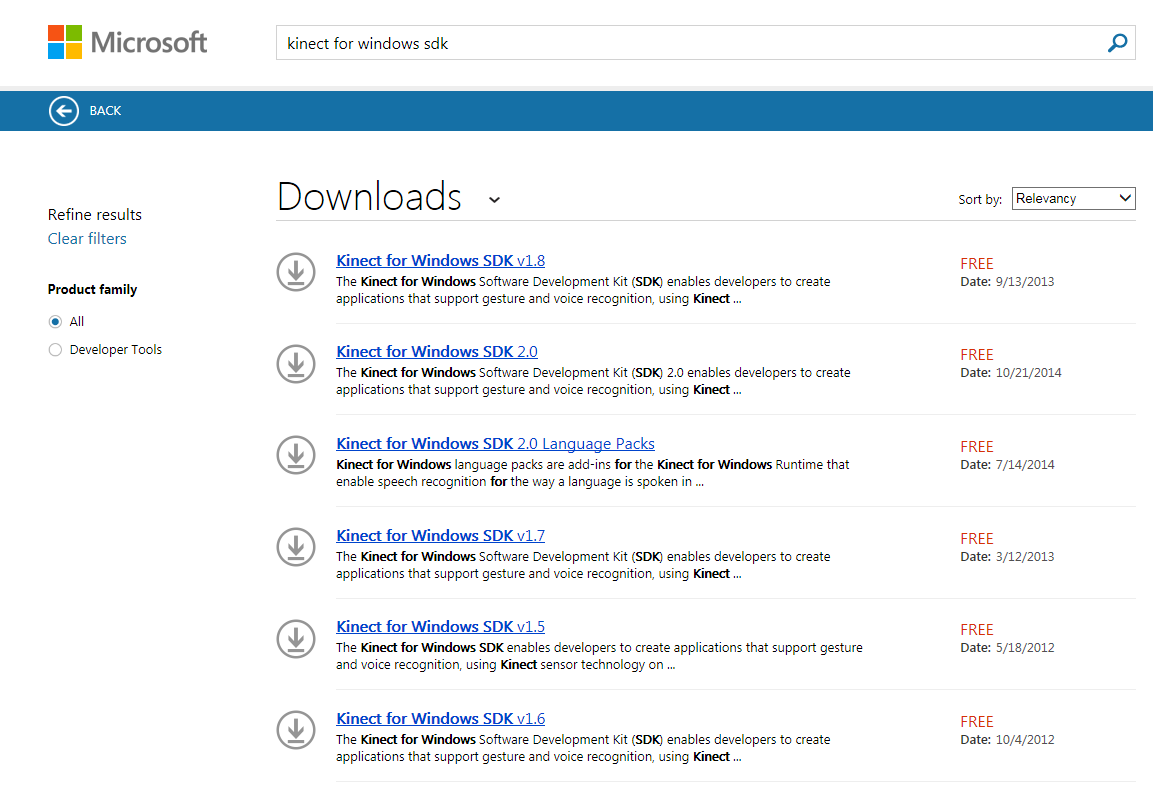The width and height of the screenshot is (1153, 794).
Task: Clear filters in Refine results
Action: (87, 239)
